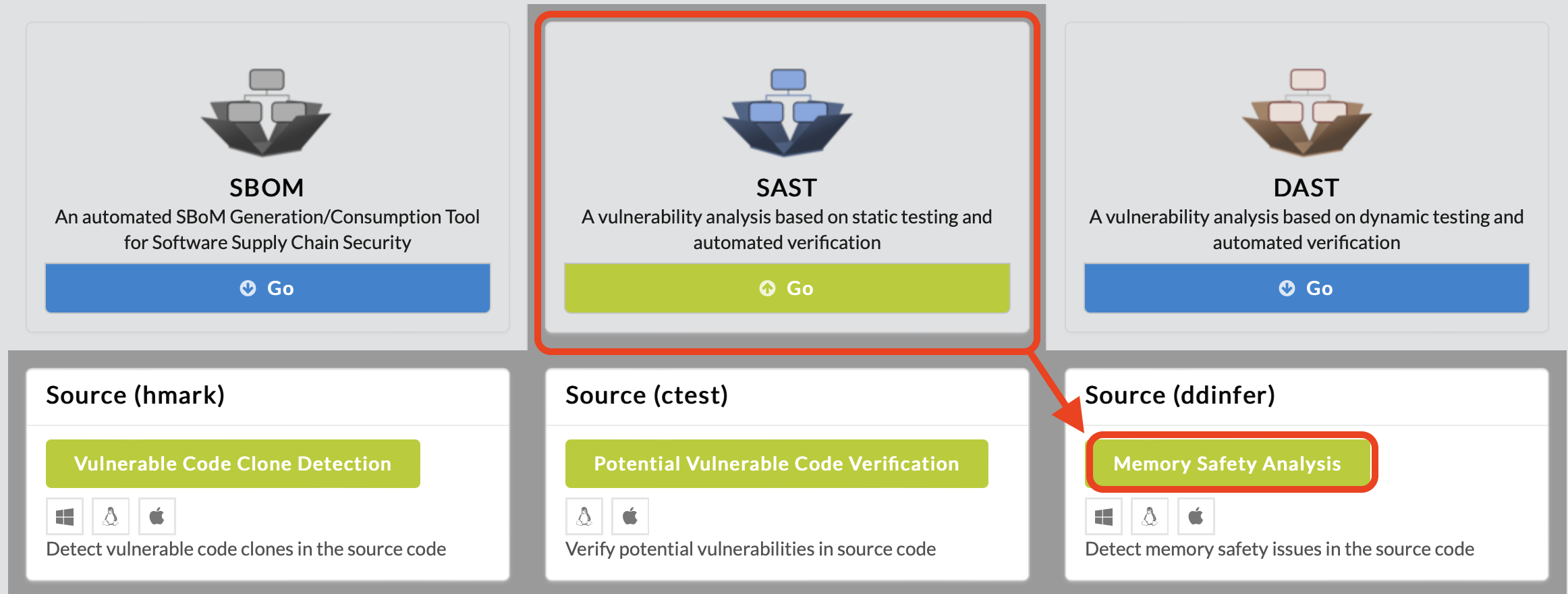Image resolution: width=1568 pixels, height=594 pixels.
Task: Select the SAST title heading
Action: pos(787,188)
